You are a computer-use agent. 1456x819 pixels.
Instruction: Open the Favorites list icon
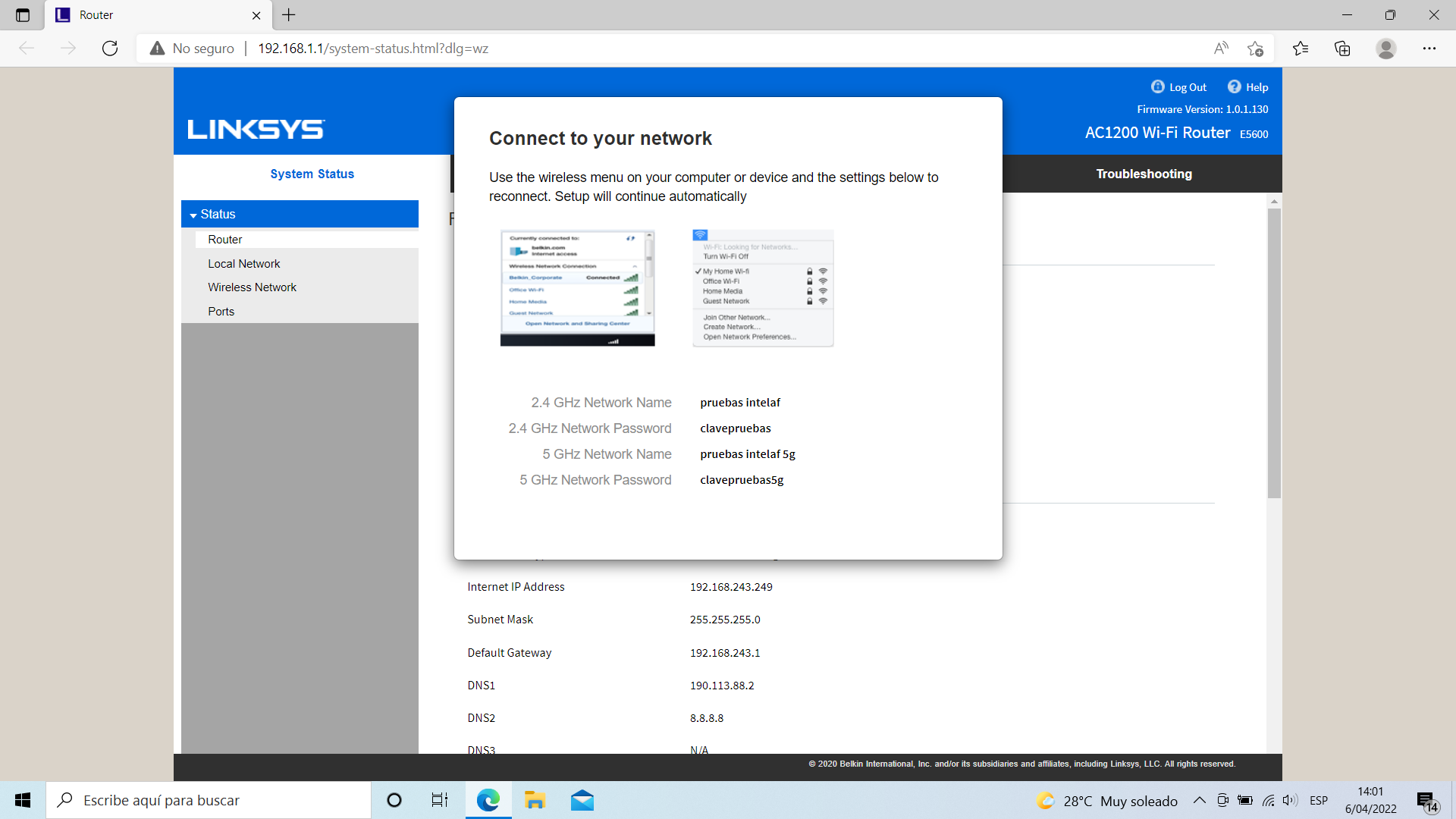[1300, 49]
